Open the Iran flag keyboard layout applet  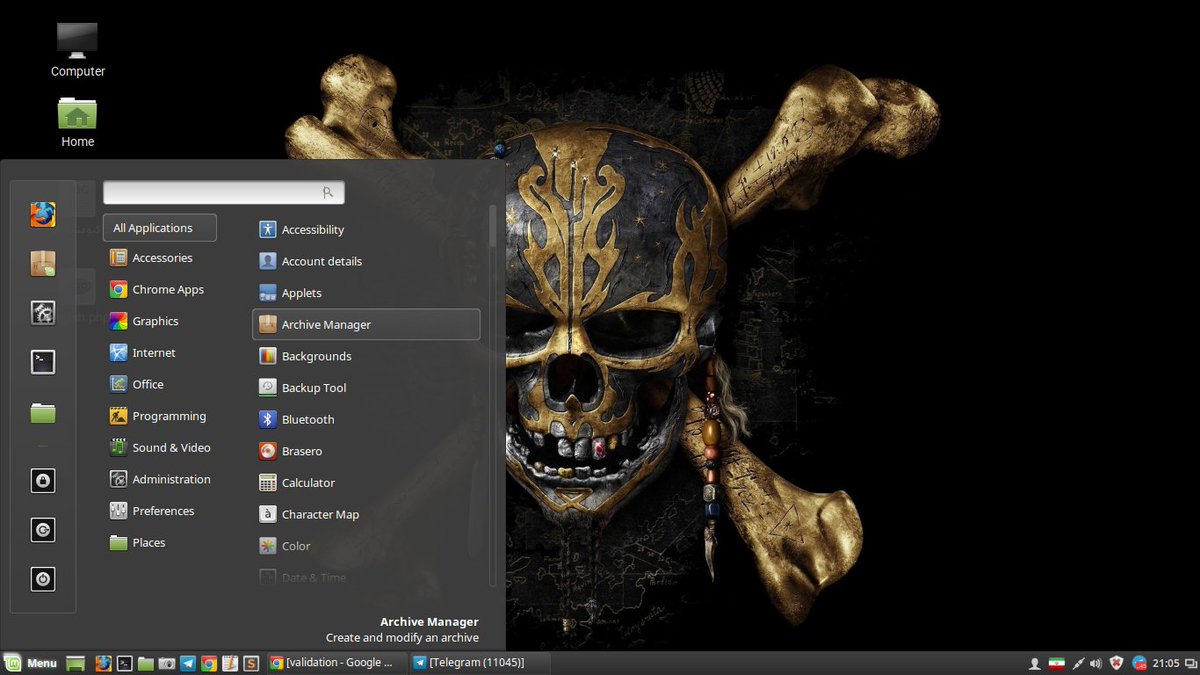(x=1056, y=664)
